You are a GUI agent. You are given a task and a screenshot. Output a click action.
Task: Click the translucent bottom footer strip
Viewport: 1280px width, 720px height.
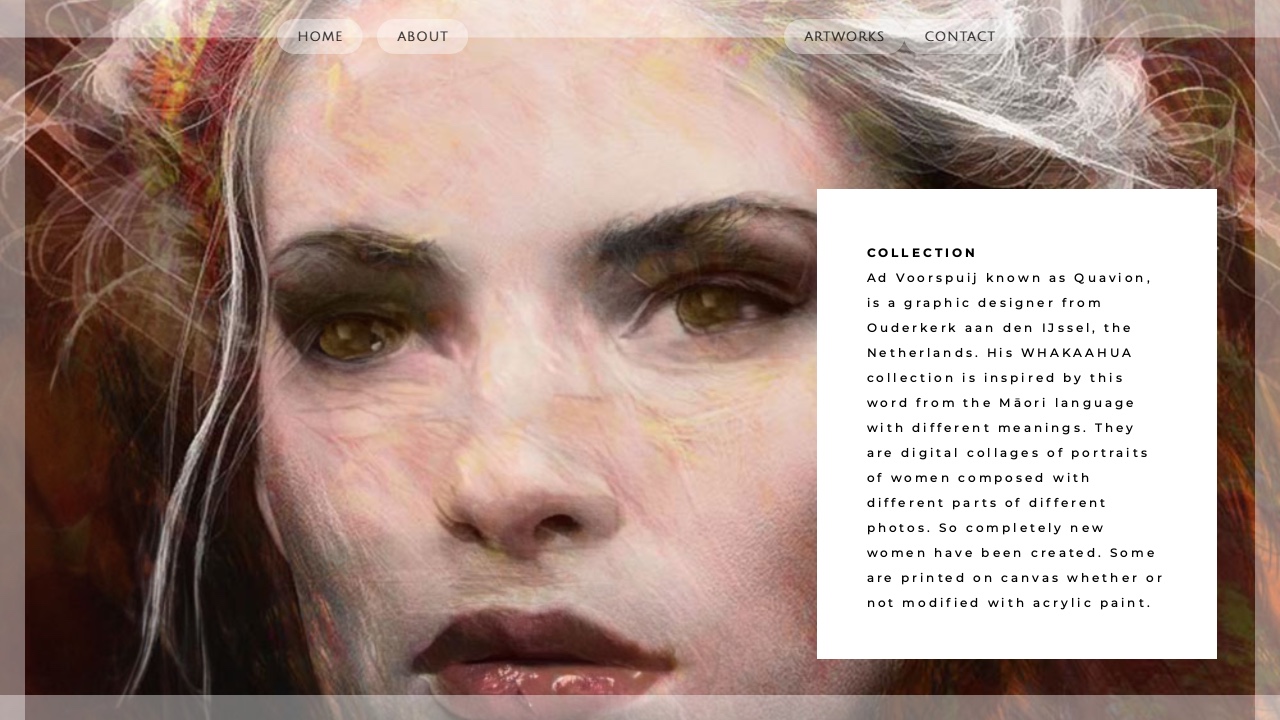pyautogui.click(x=640, y=707)
